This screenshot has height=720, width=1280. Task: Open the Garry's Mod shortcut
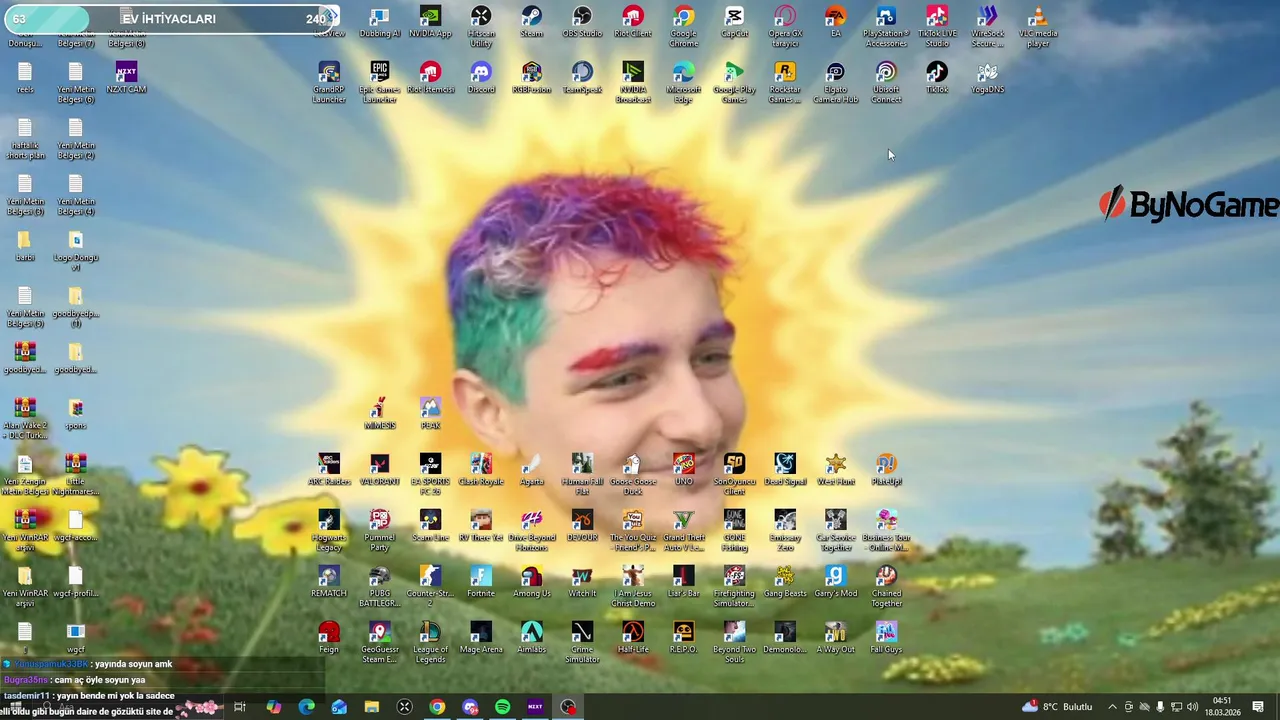pyautogui.click(x=835, y=582)
